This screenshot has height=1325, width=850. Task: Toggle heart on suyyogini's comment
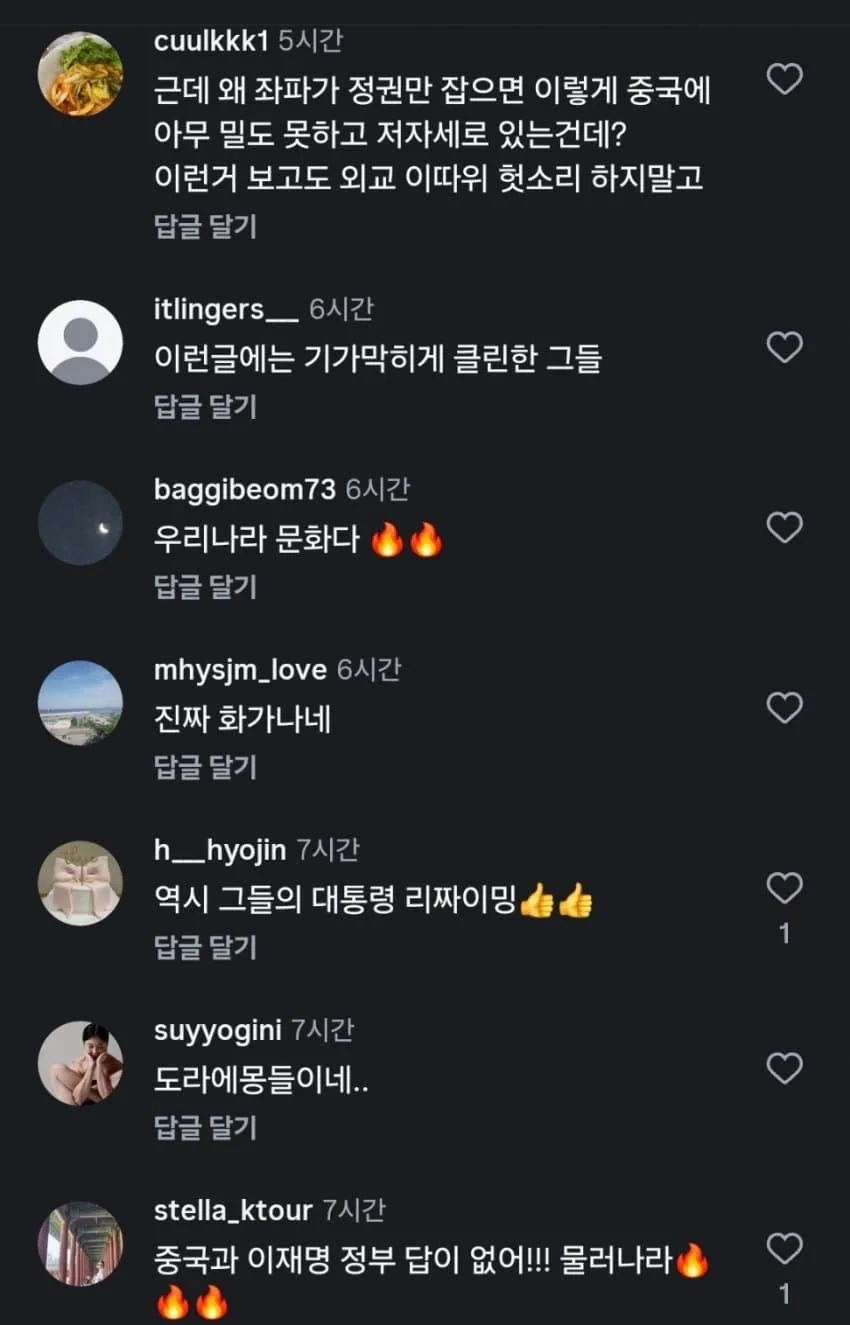click(784, 1068)
